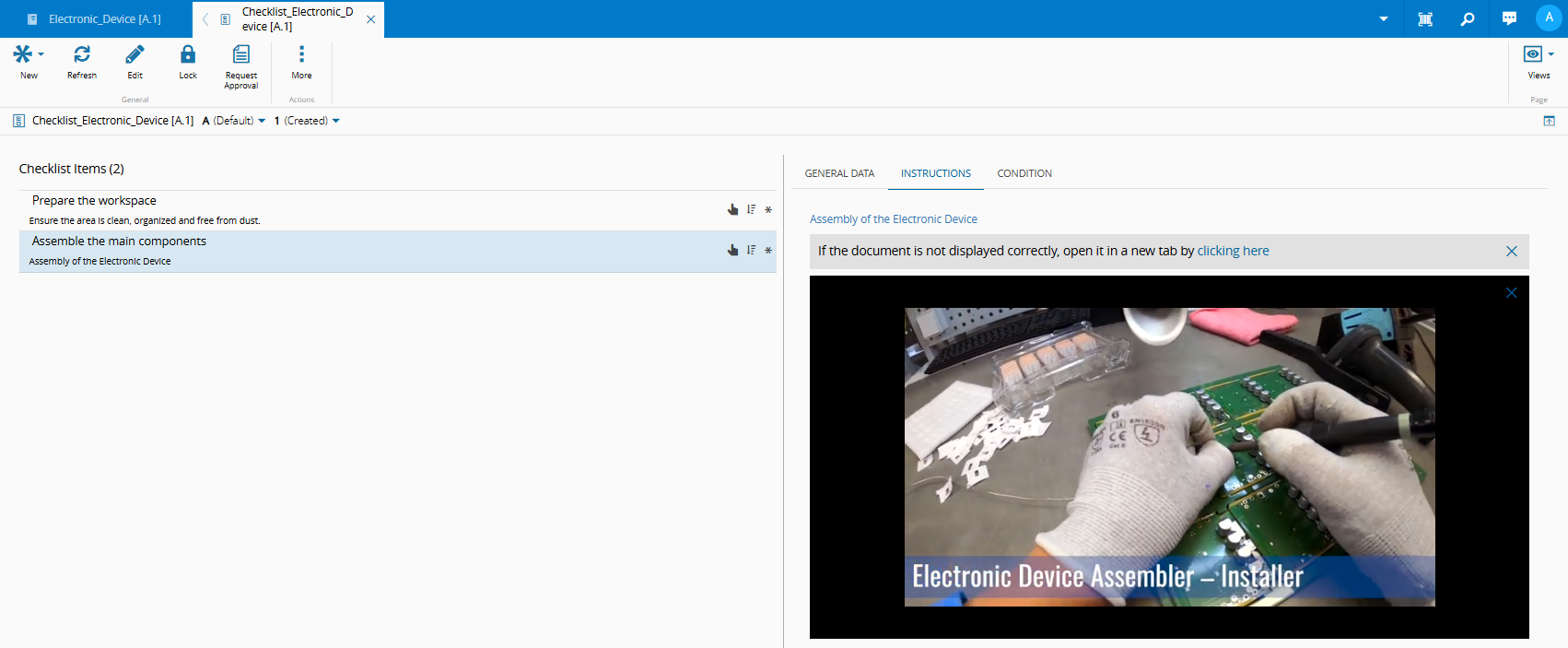Expand the Views dropdown
Image resolution: width=1568 pixels, height=648 pixels.
[x=1550, y=54]
